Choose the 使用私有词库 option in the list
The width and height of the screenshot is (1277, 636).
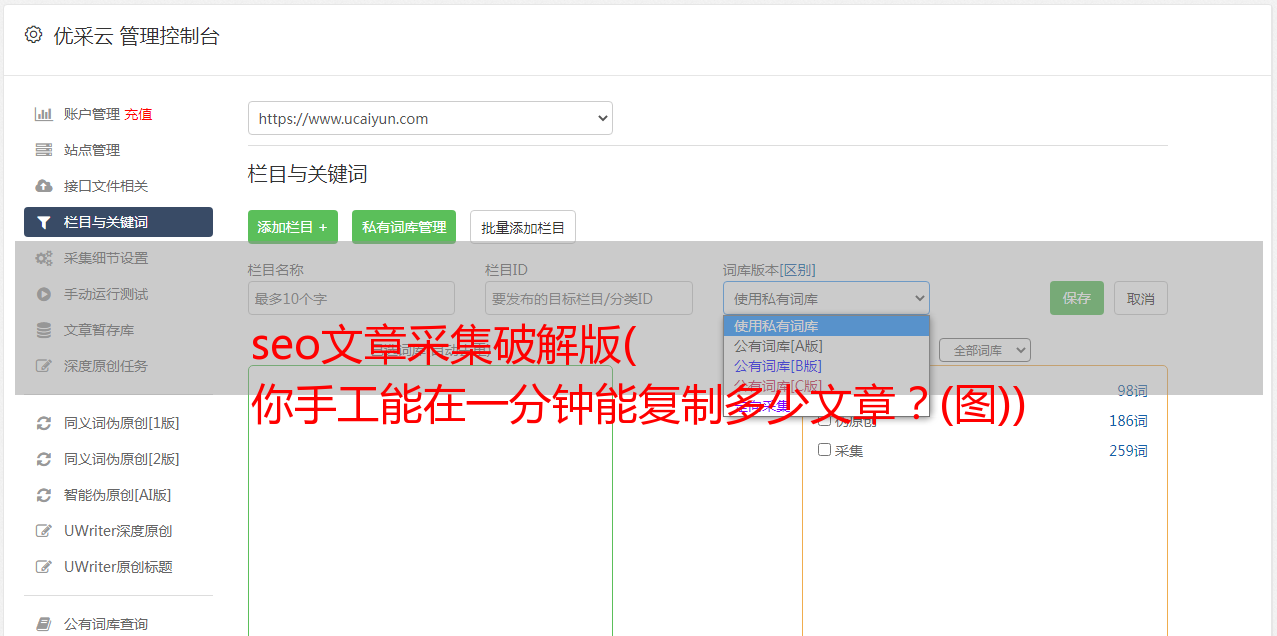click(826, 326)
